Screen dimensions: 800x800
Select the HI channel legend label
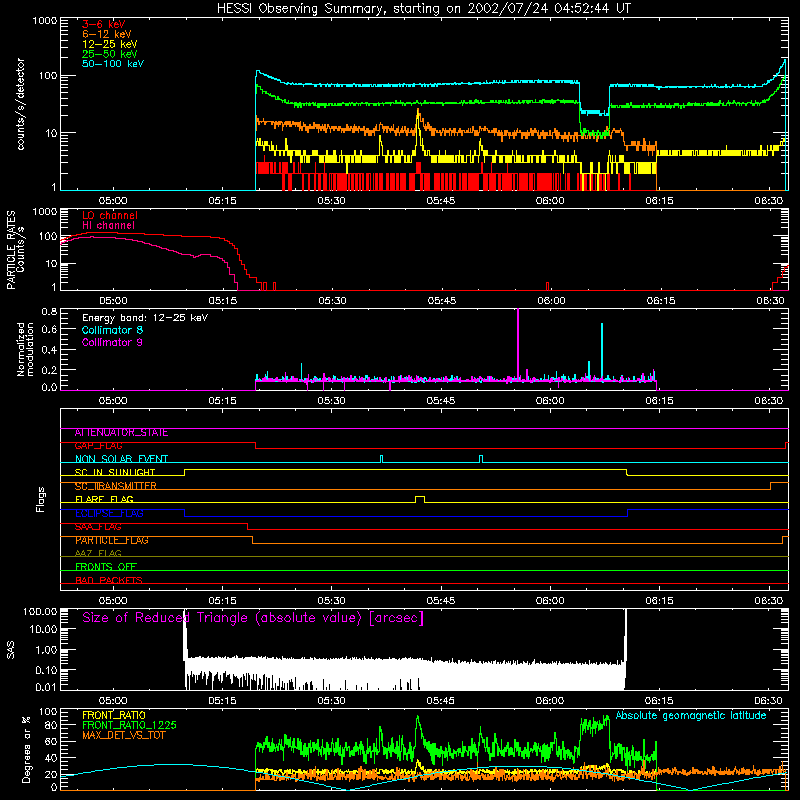(x=108, y=226)
